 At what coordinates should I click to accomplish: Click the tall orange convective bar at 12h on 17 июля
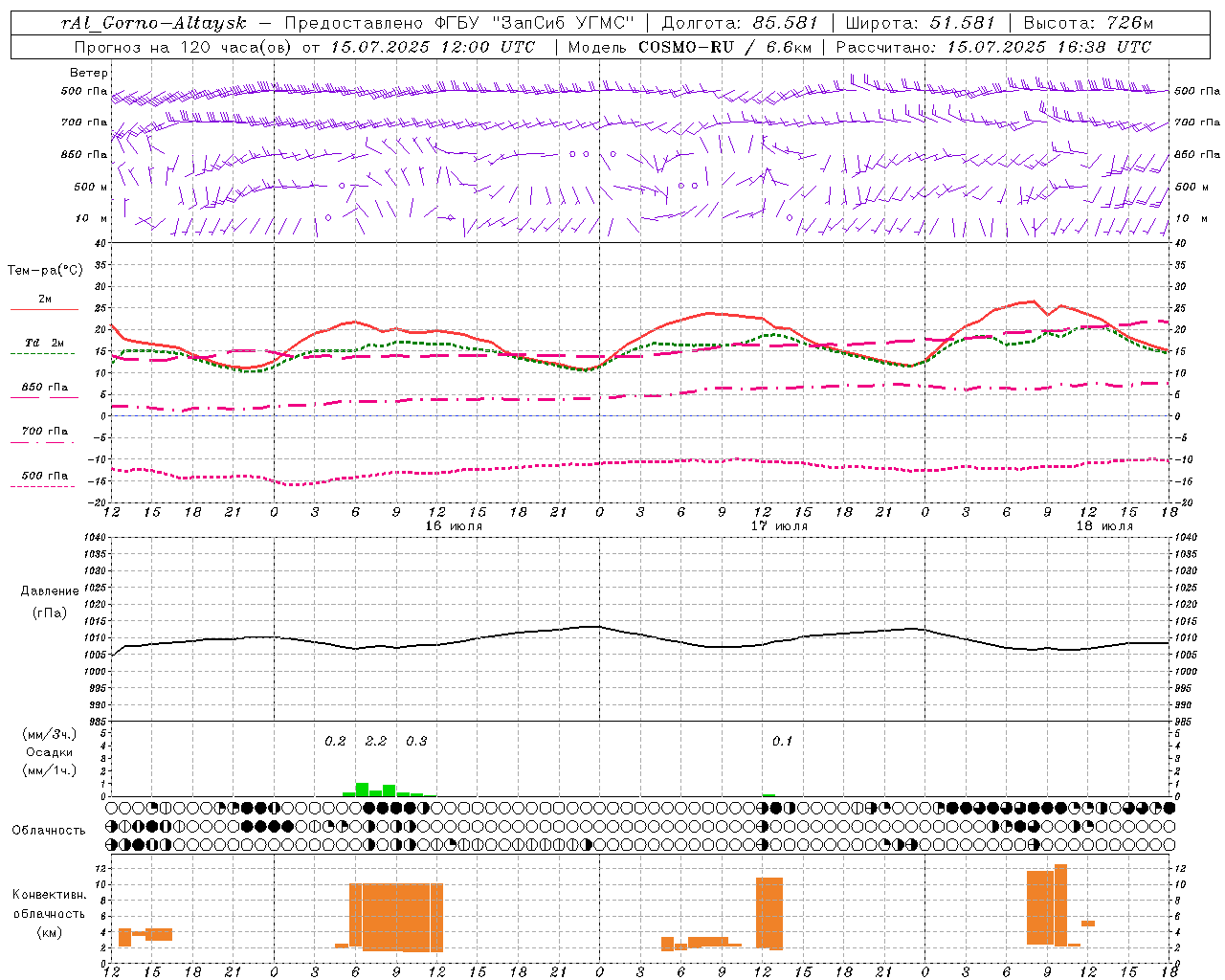pos(769,913)
